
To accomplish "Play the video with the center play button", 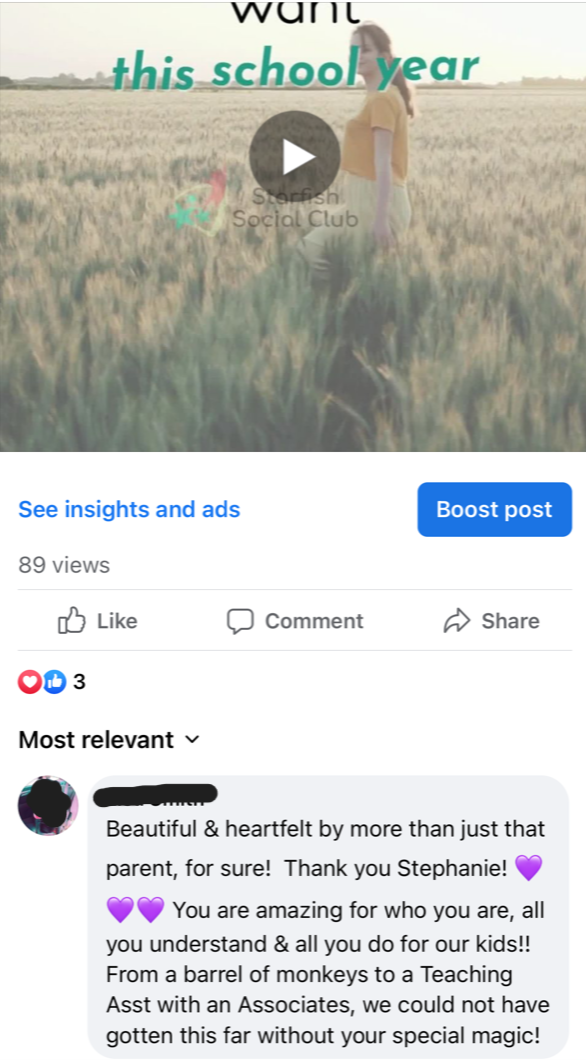I will (294, 156).
